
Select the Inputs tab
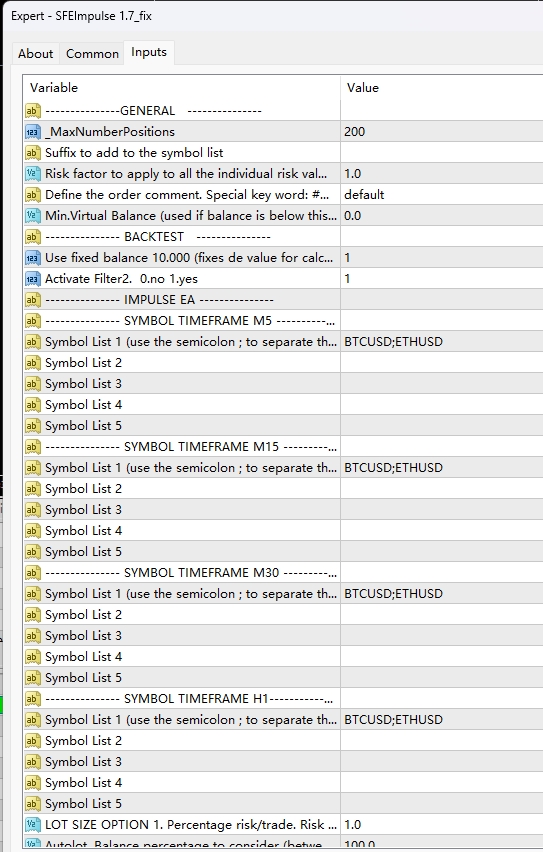[x=149, y=52]
